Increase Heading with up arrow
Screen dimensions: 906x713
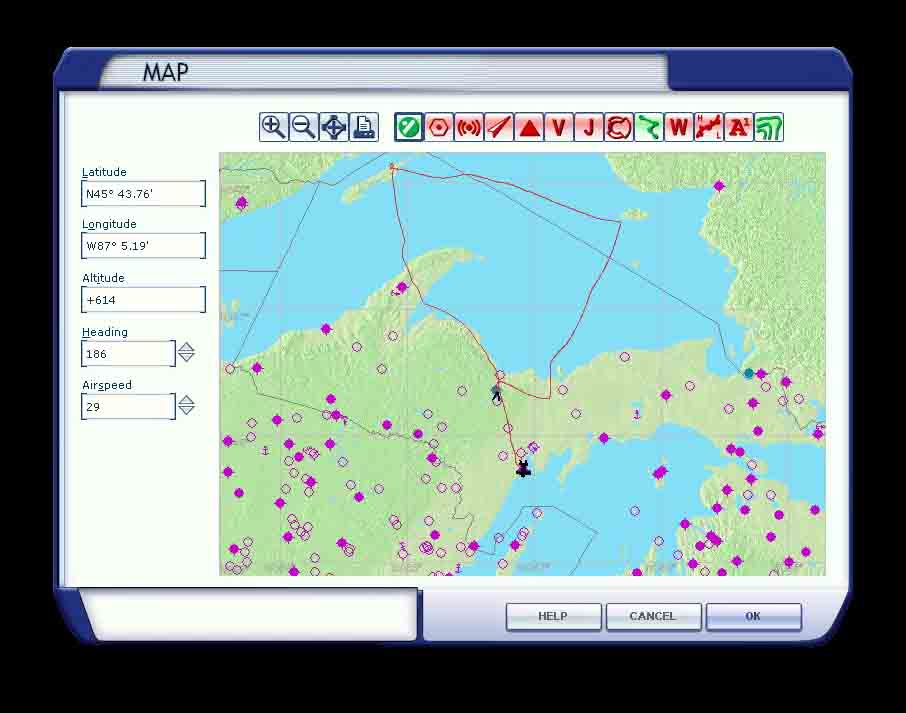pyautogui.click(x=186, y=347)
